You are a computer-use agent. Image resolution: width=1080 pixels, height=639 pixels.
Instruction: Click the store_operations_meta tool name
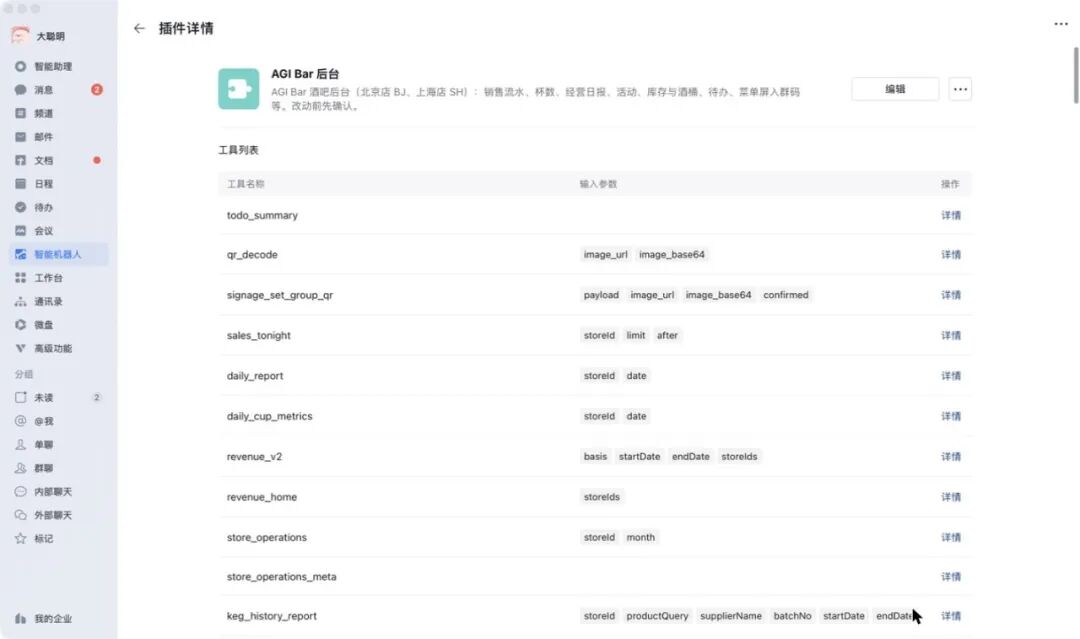(282, 577)
